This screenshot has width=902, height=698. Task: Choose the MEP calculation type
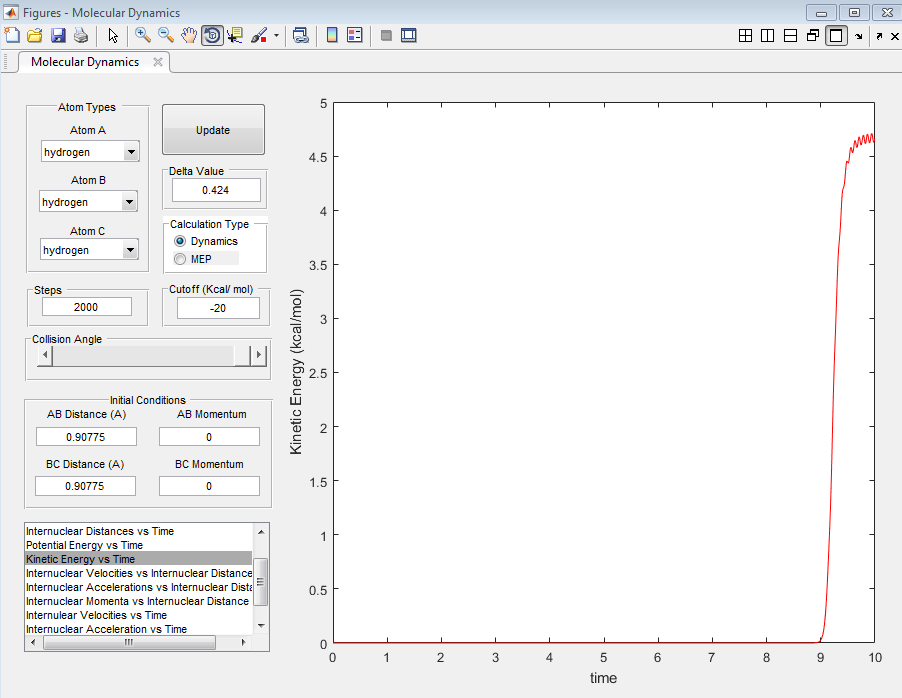point(180,259)
